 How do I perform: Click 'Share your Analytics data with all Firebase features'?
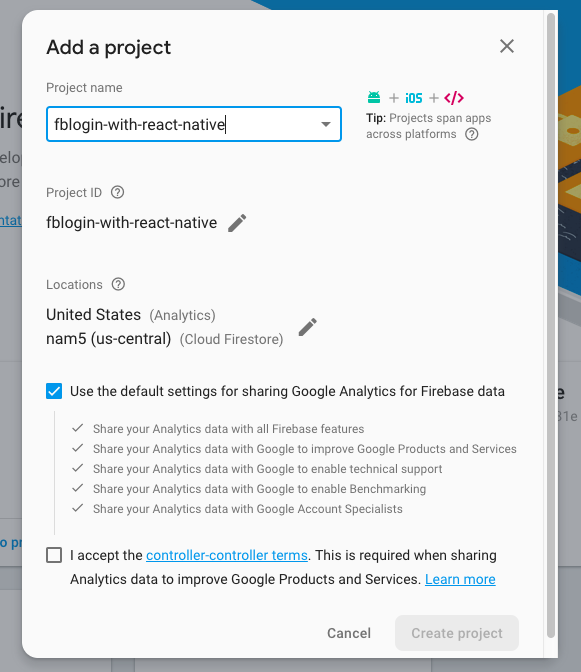[x=228, y=429]
